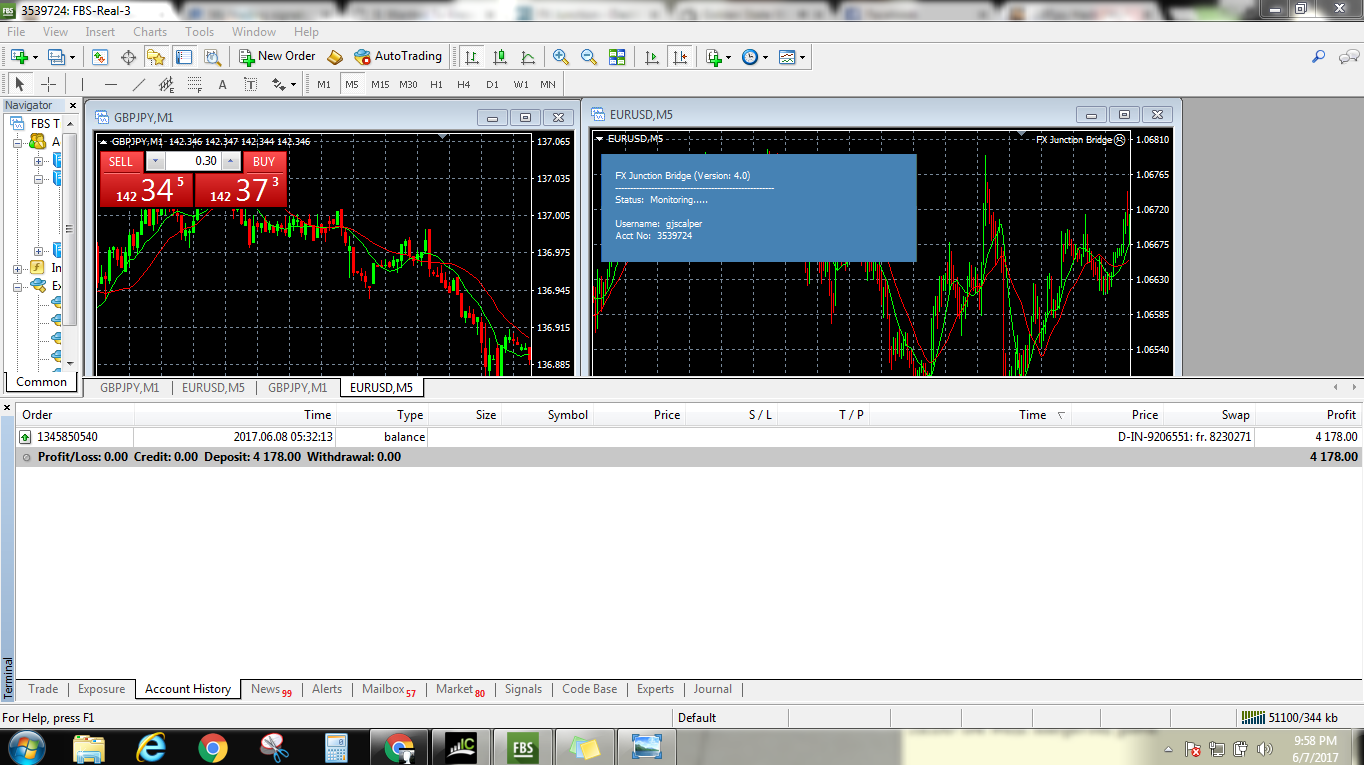Viewport: 1364px width, 765px height.
Task: Click the 0.30 volume input field
Action: click(x=193, y=161)
